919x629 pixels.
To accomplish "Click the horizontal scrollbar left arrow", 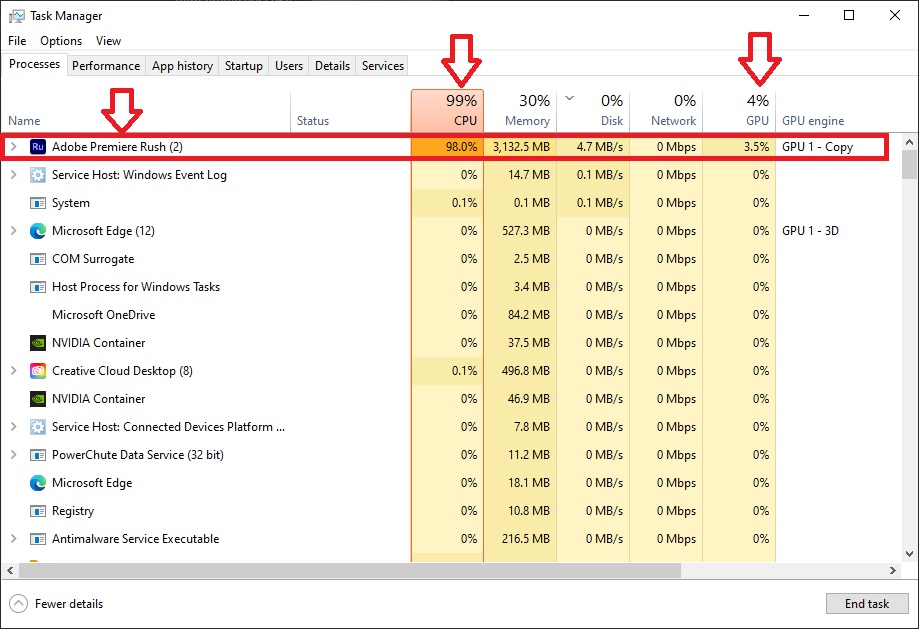I will point(9,570).
